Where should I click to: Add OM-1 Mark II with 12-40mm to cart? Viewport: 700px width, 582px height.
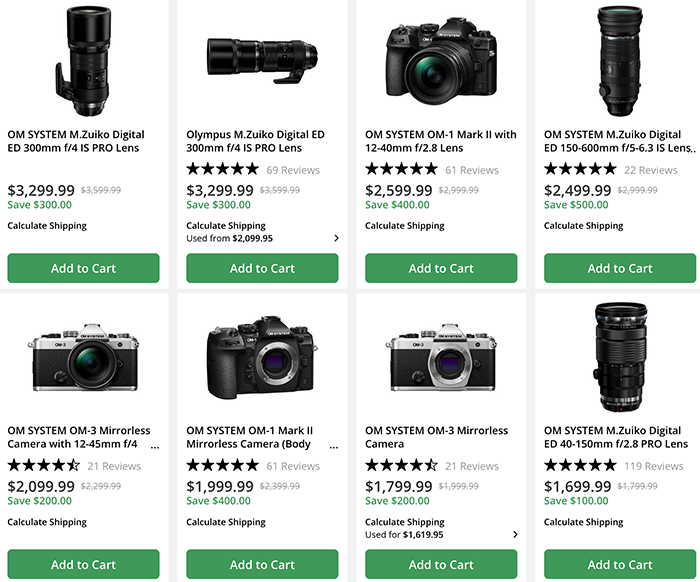click(x=441, y=268)
